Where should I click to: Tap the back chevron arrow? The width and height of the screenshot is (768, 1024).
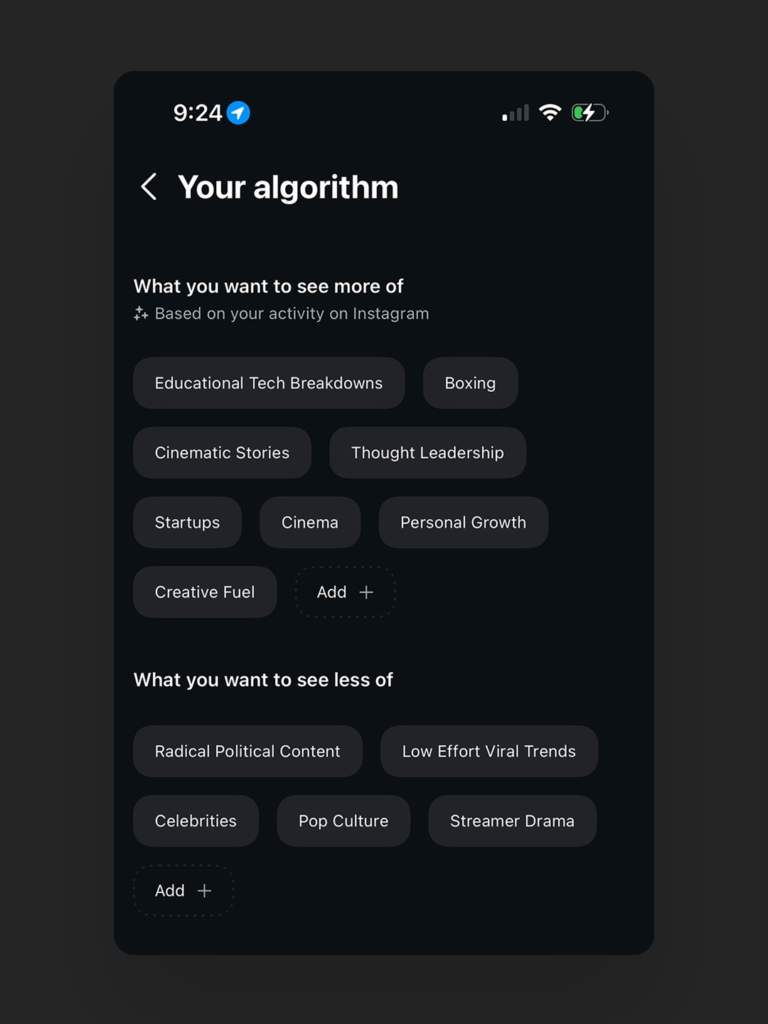pyautogui.click(x=148, y=187)
